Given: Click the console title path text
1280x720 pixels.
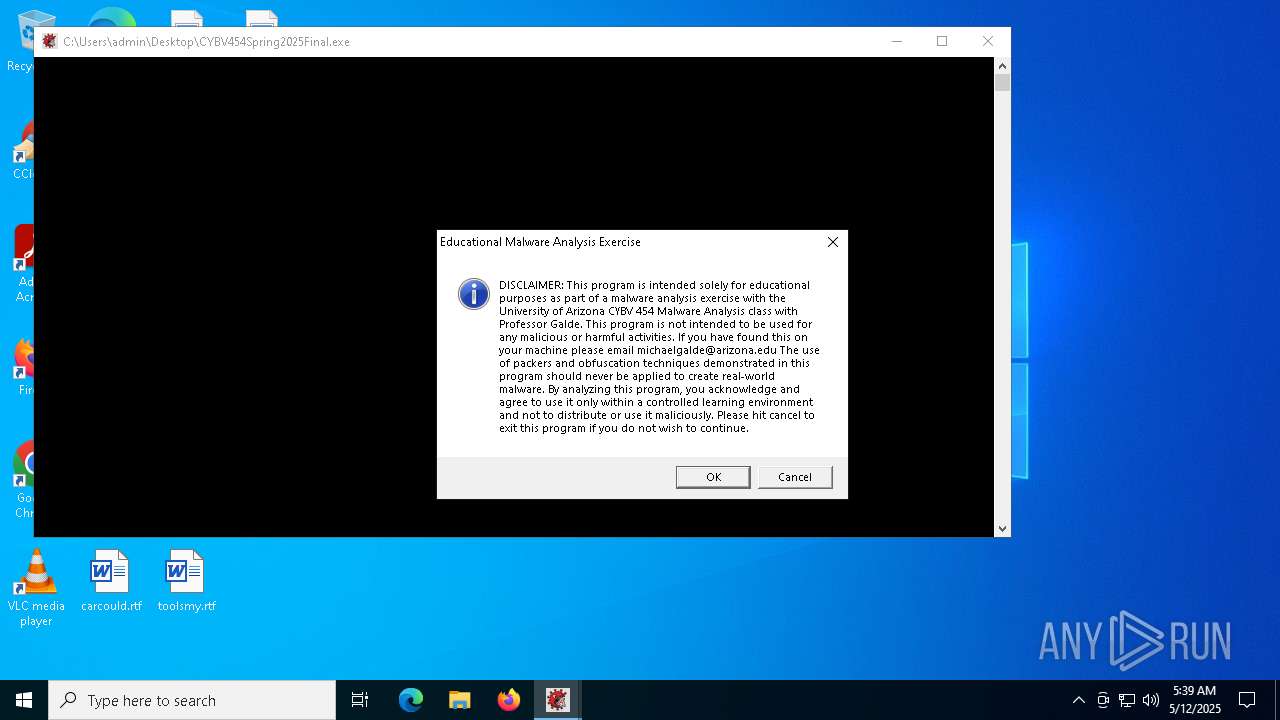Looking at the screenshot, I should click(206, 42).
